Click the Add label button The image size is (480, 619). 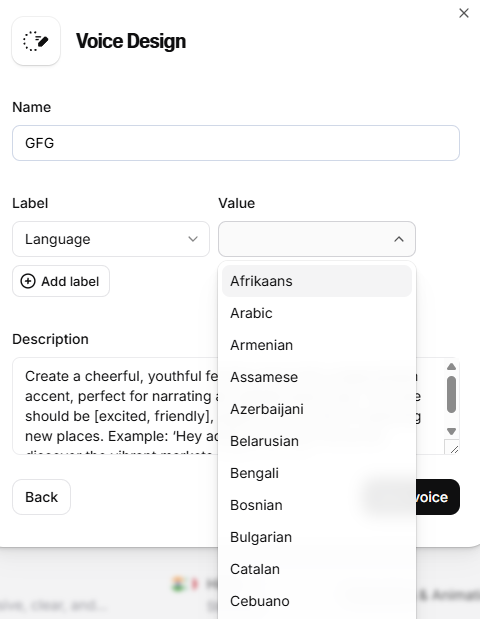pos(61,281)
